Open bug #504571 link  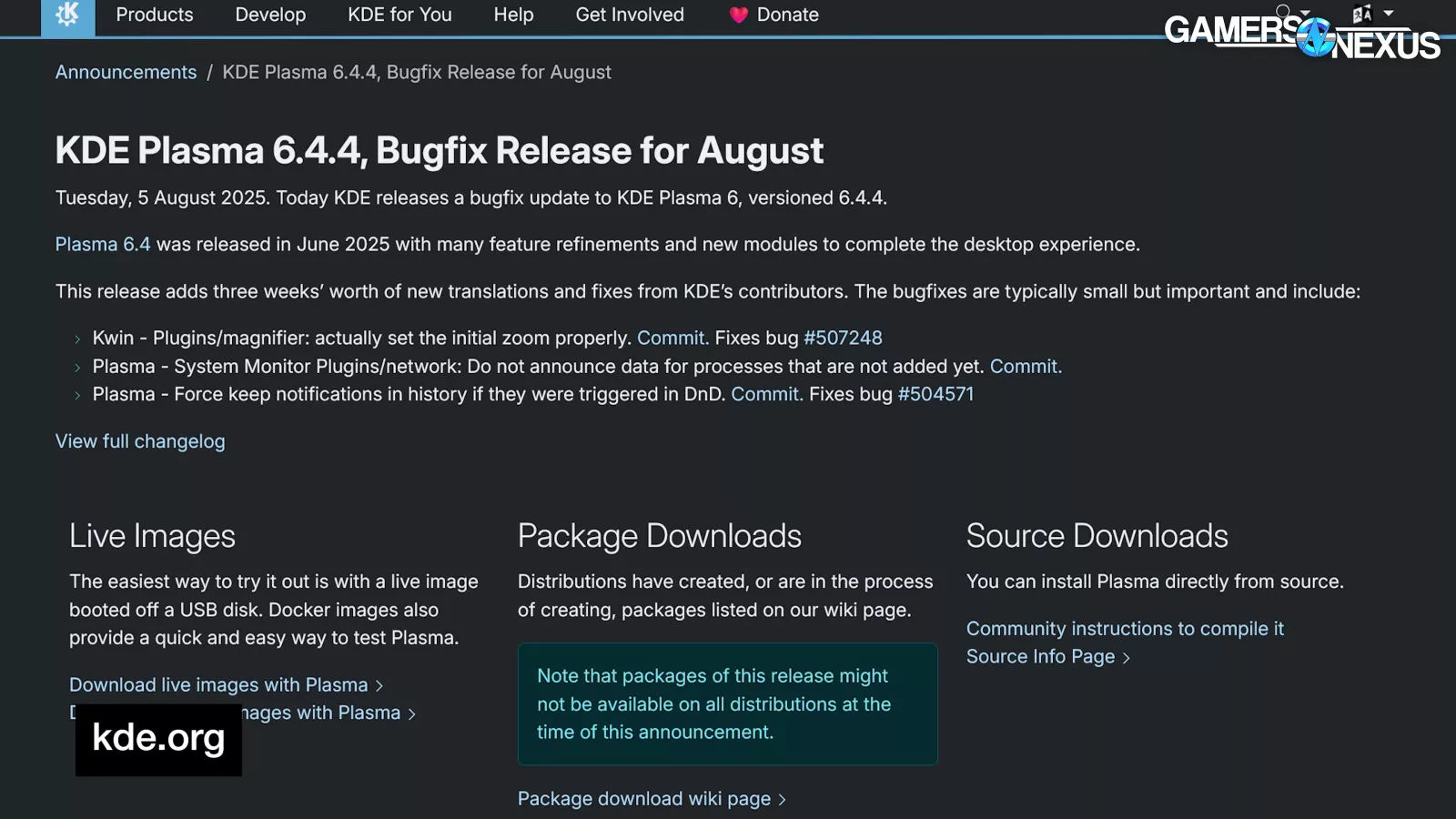[x=935, y=395]
